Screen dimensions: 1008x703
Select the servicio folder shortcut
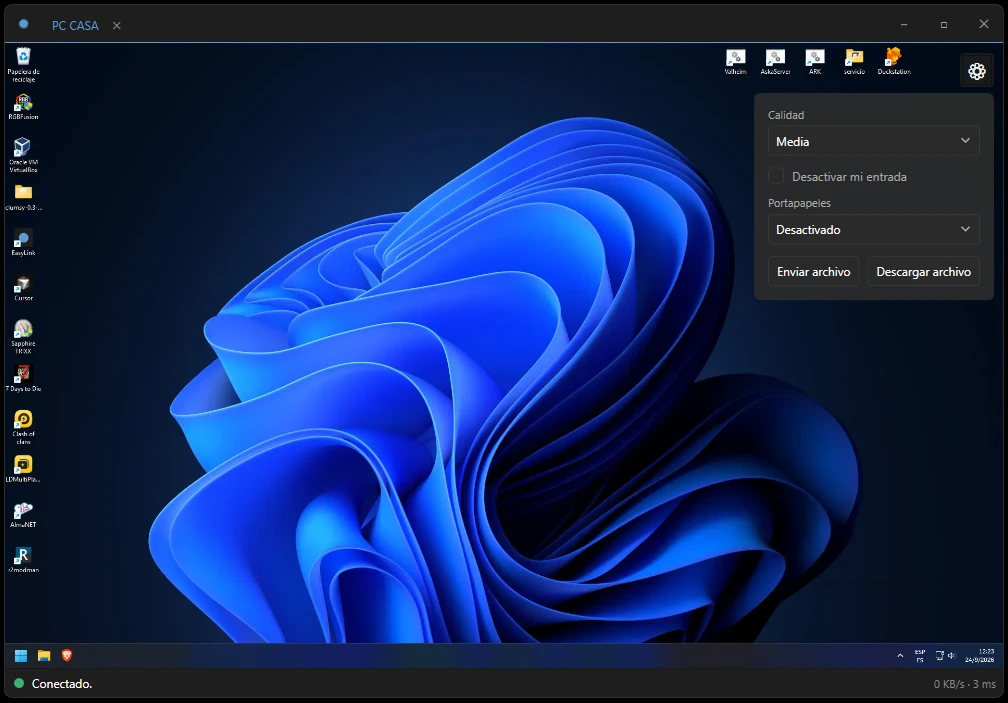tap(854, 62)
